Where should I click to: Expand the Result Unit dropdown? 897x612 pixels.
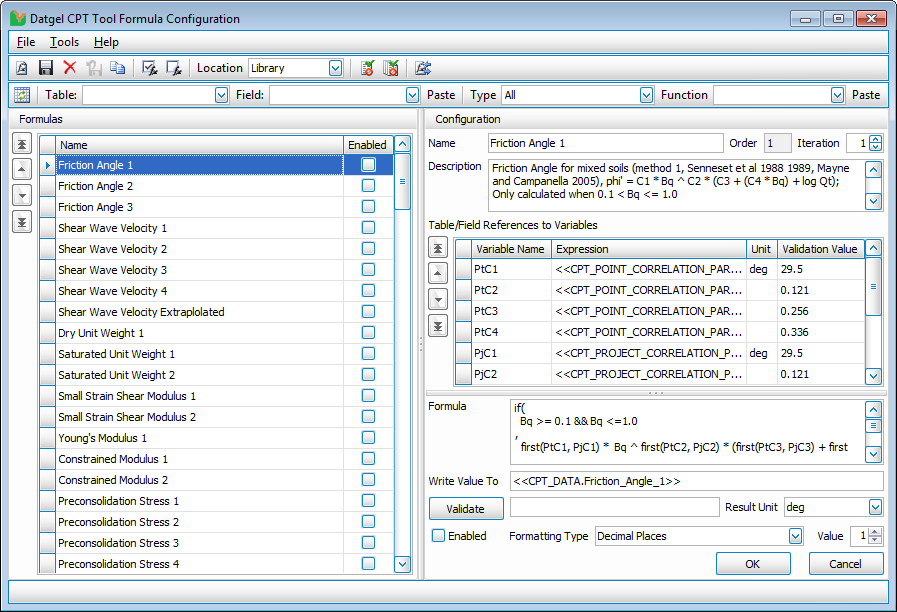(x=875, y=508)
